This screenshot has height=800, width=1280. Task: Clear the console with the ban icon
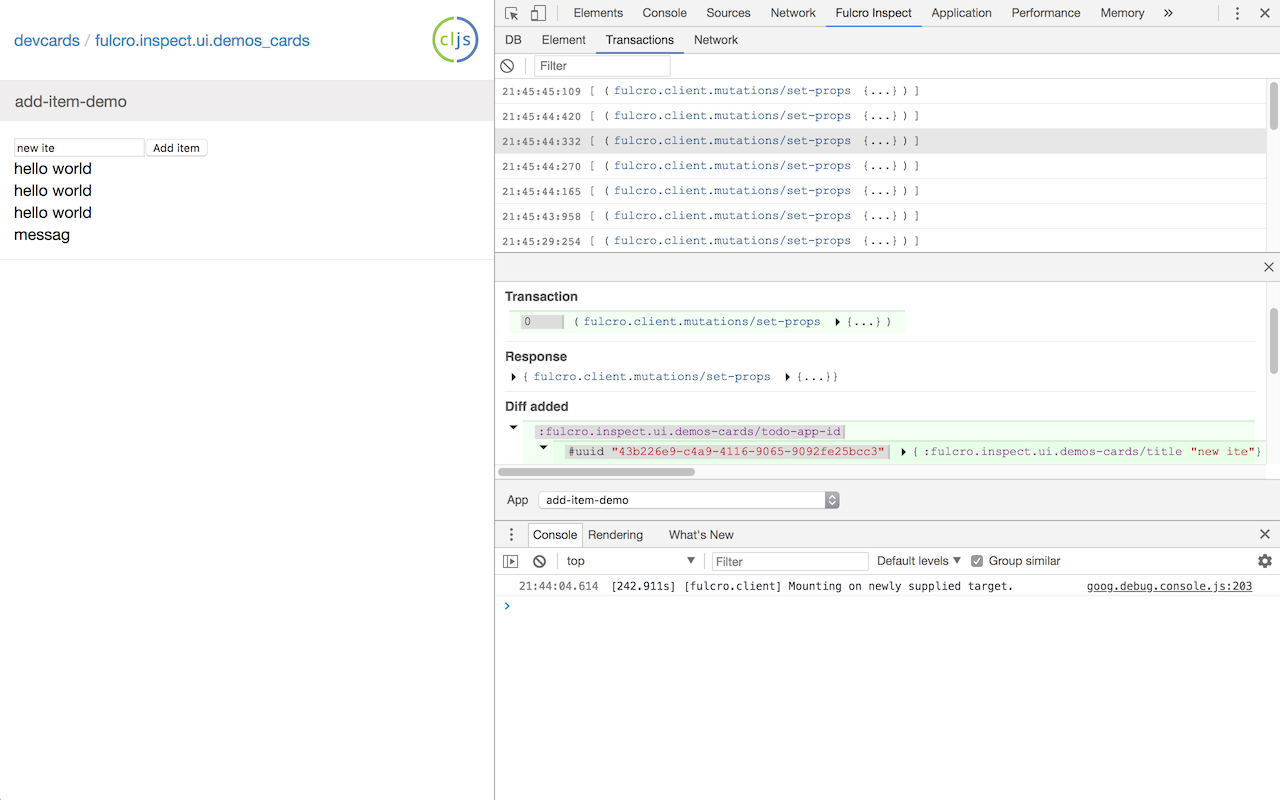(x=539, y=561)
